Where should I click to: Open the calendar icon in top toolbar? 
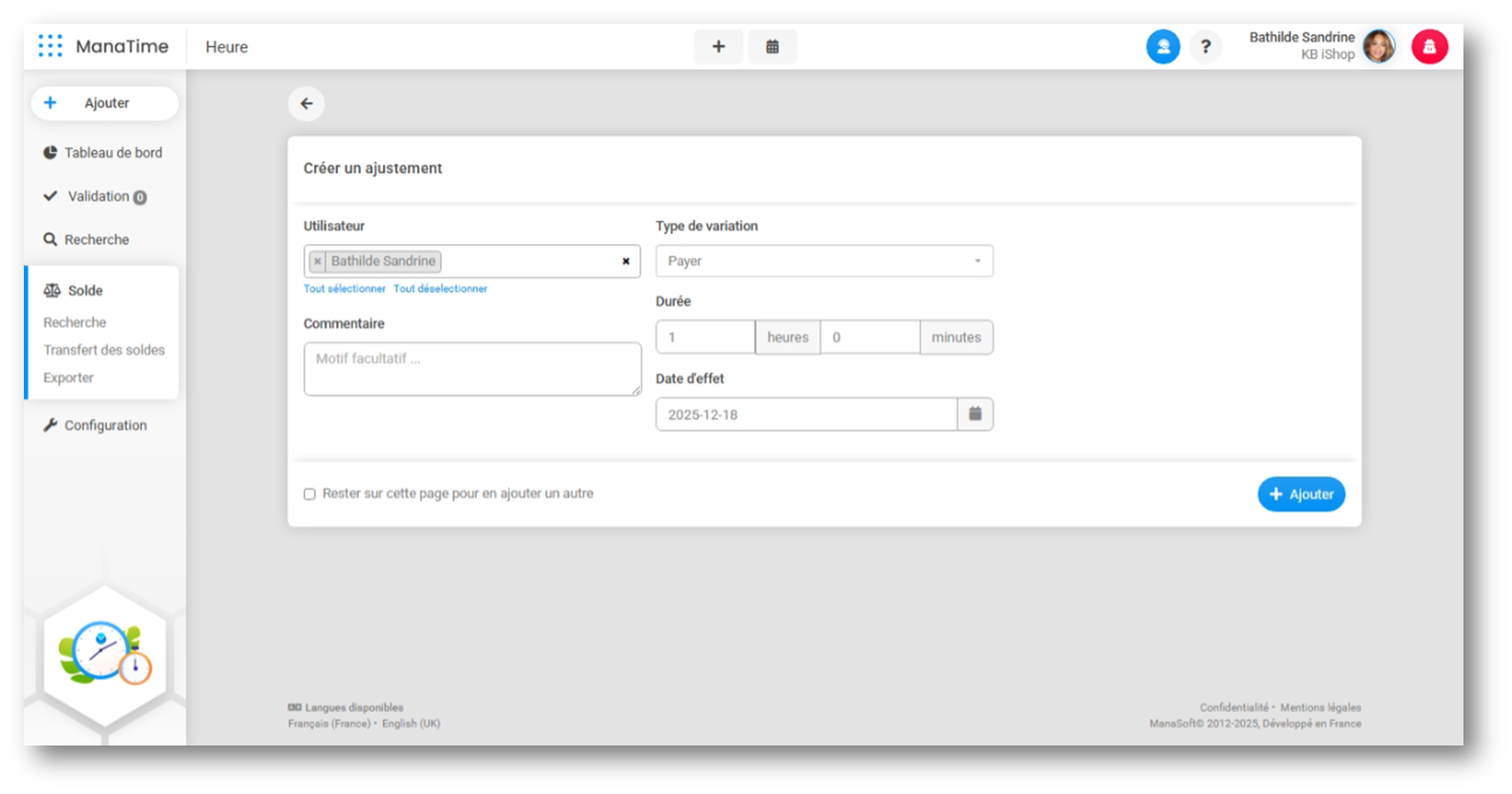(772, 47)
